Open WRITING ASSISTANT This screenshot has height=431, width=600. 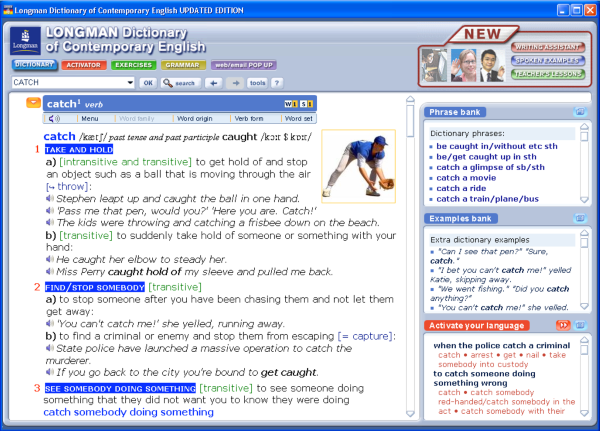(548, 47)
